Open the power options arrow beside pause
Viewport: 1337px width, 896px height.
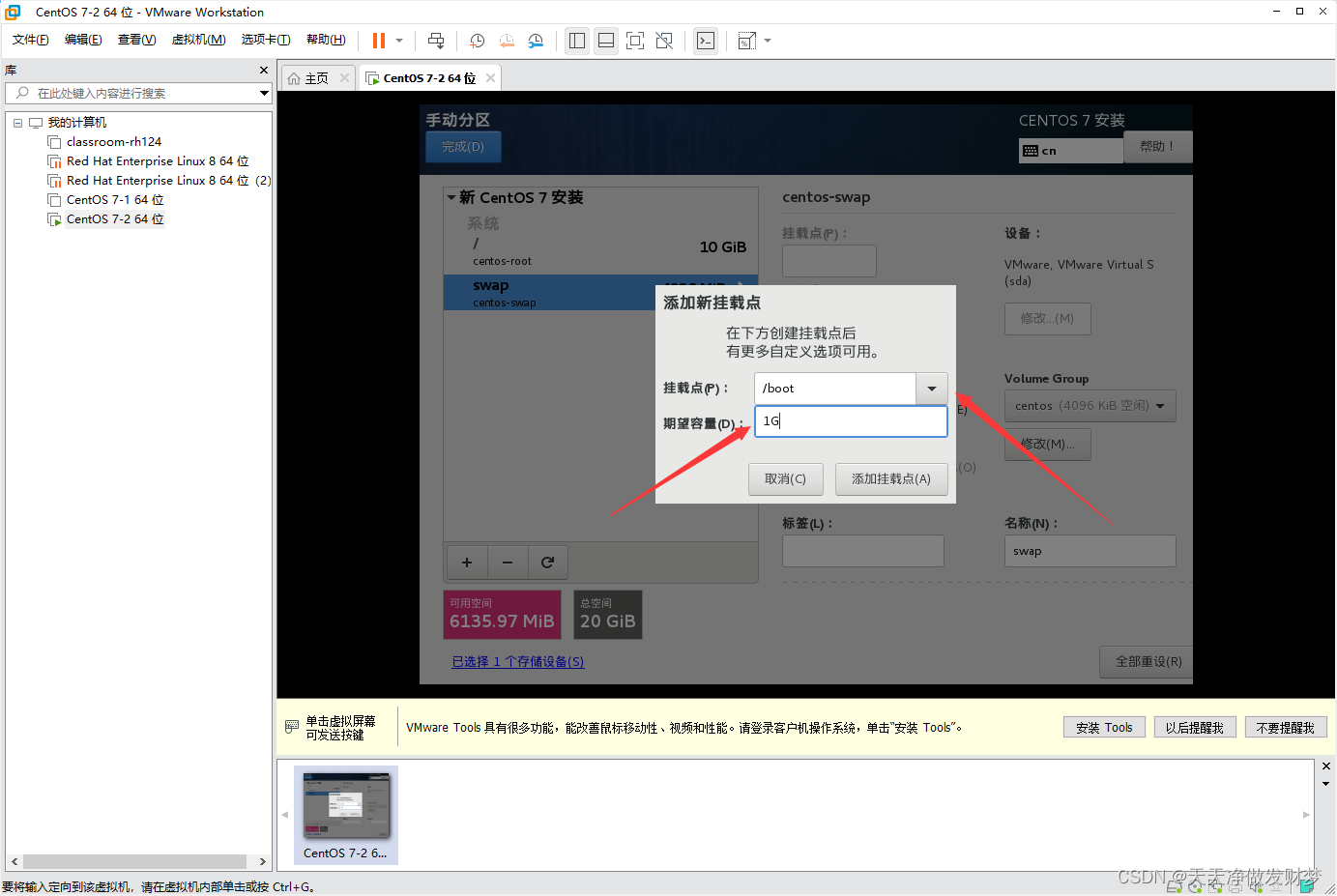tap(399, 41)
